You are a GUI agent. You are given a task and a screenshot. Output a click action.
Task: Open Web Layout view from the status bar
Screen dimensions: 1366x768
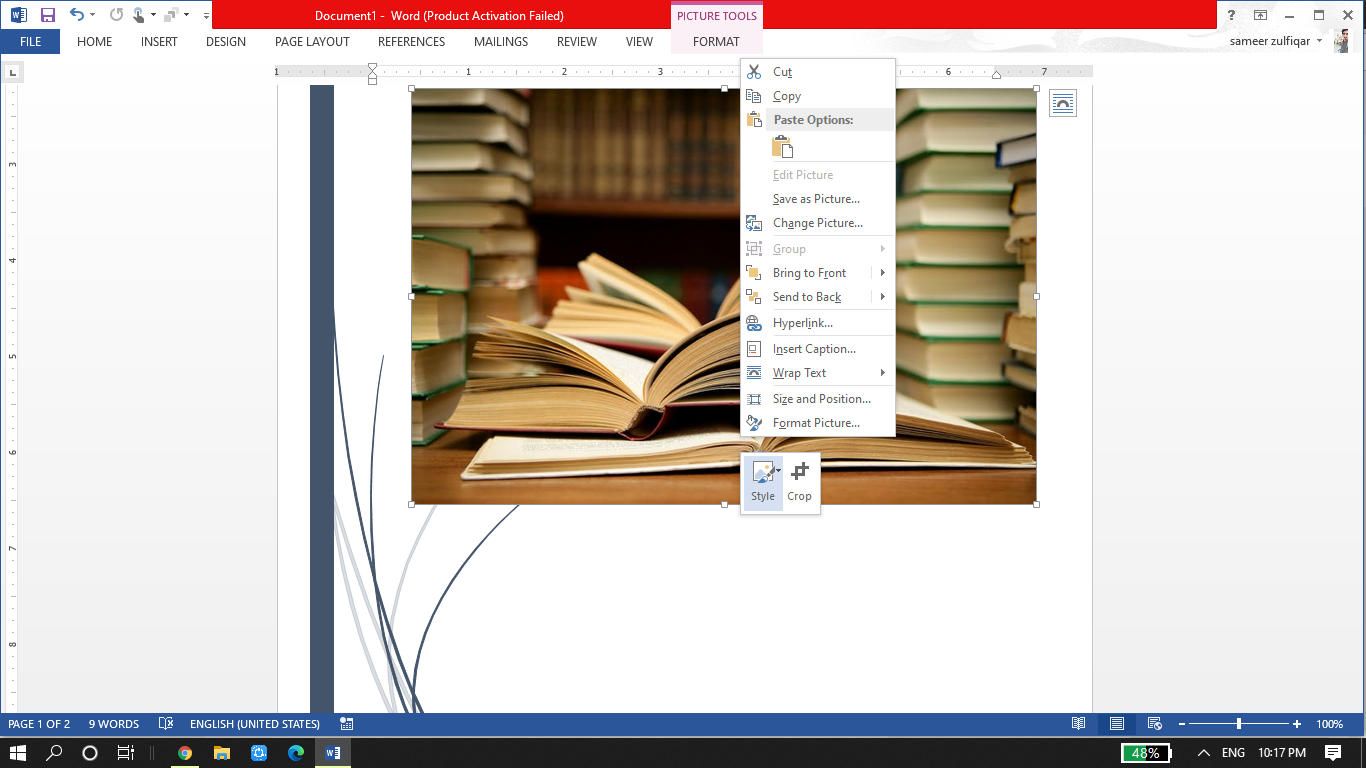(x=1155, y=723)
